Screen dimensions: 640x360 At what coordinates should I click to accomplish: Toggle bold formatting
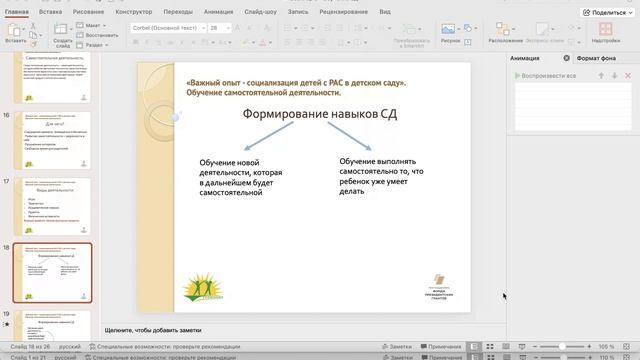coord(136,42)
